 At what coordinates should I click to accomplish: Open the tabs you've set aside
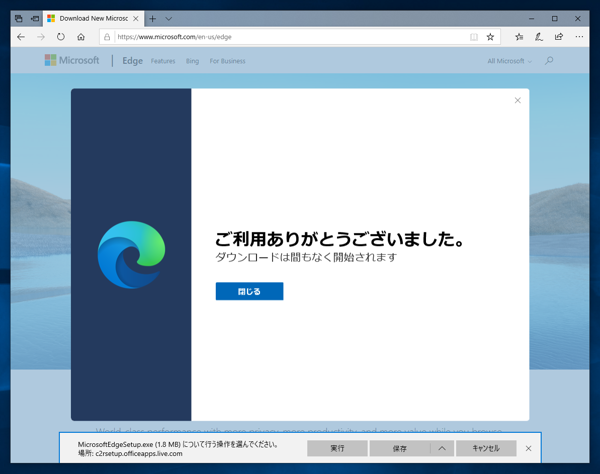tap(18, 18)
